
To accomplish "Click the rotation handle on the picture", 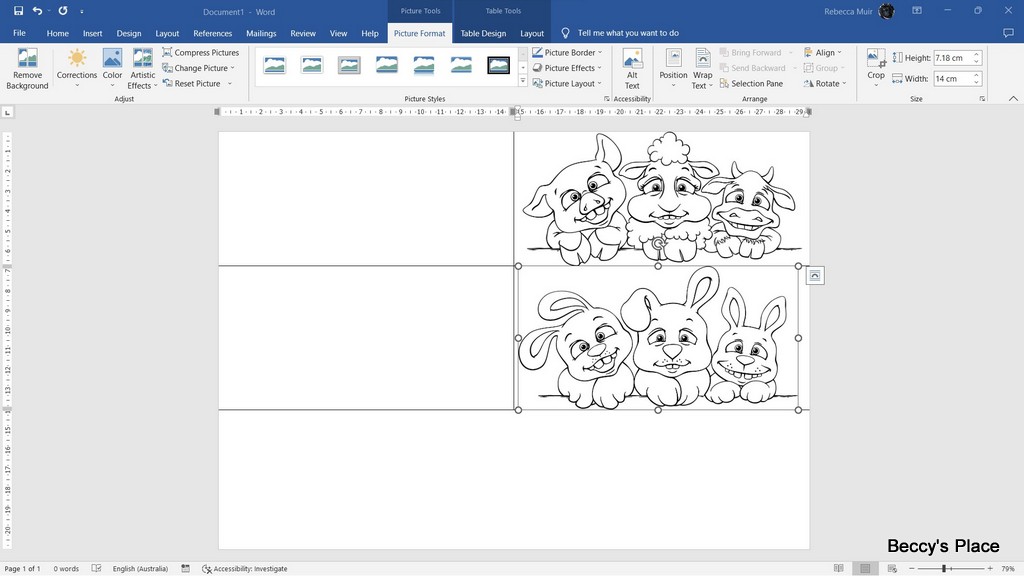I will [658, 244].
